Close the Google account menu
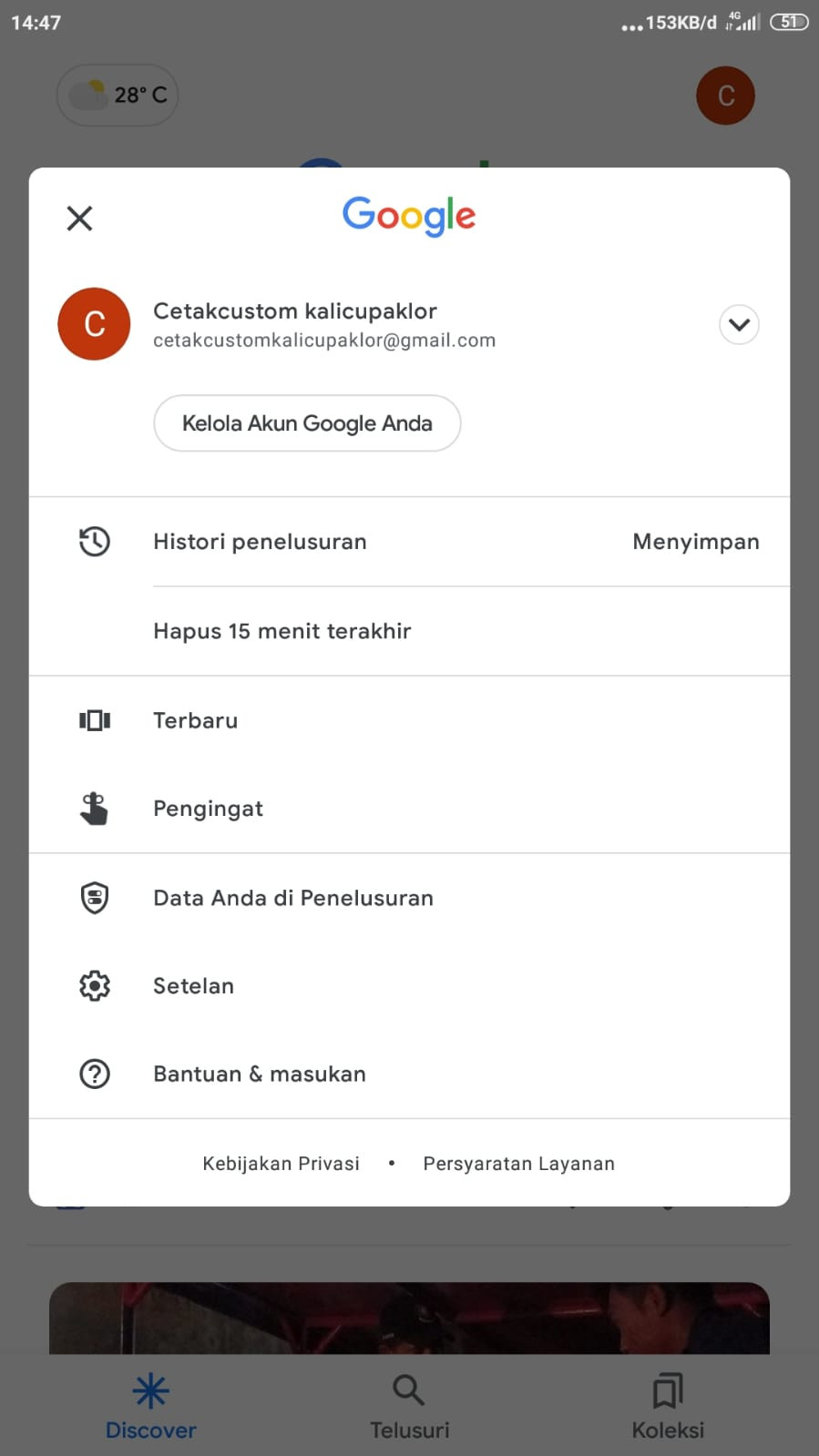The width and height of the screenshot is (819, 1456). [x=80, y=219]
